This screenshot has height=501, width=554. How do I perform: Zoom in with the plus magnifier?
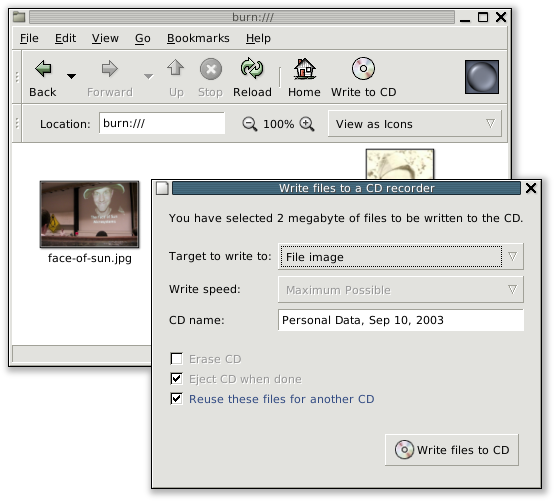pyautogui.click(x=307, y=124)
